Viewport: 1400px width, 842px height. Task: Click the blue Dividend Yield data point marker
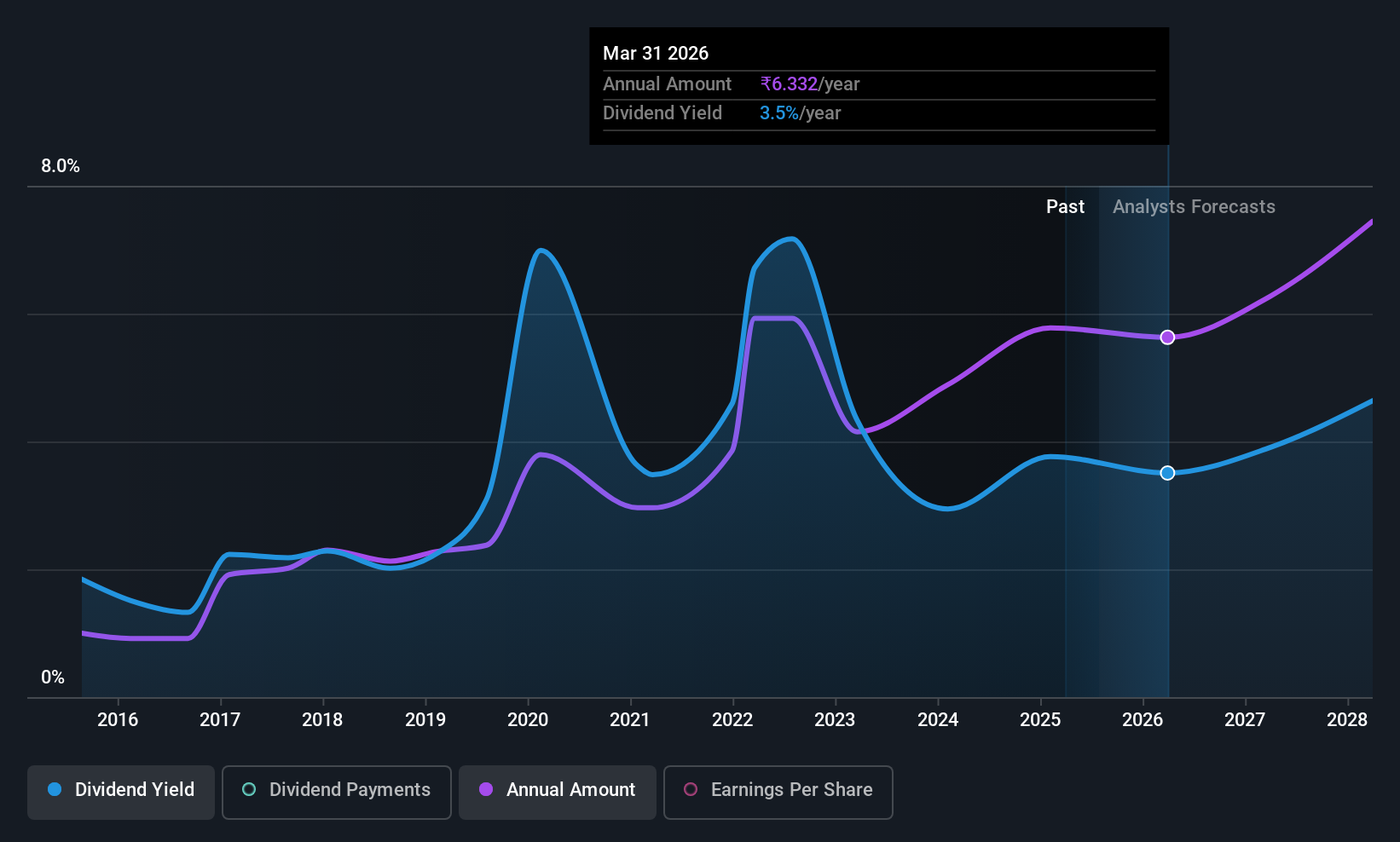[1167, 473]
